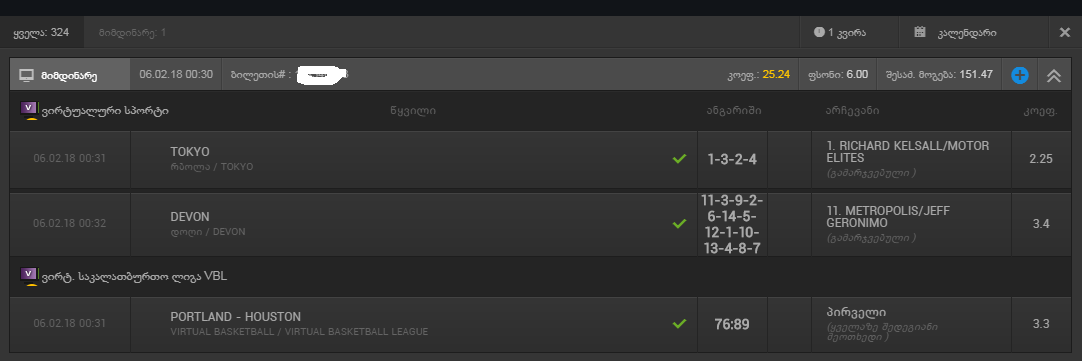Screen dimensions: 1082x361
Task: Collapse ticket with the double chevron arrow
Action: (1054, 75)
